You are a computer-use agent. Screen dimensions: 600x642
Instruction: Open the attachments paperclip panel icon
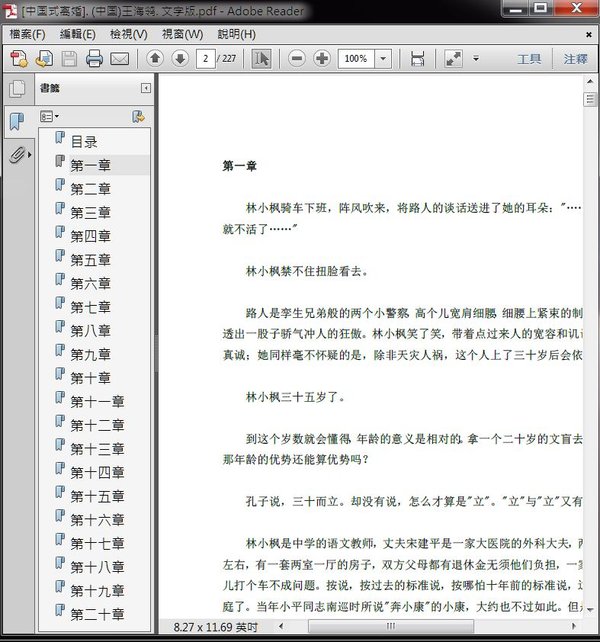[17, 155]
